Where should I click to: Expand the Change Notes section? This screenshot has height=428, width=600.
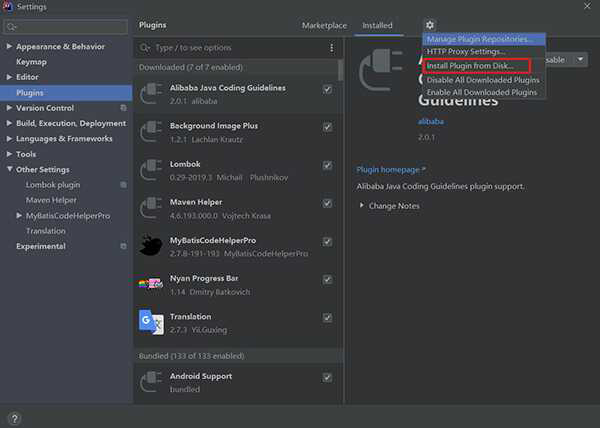tap(362, 206)
